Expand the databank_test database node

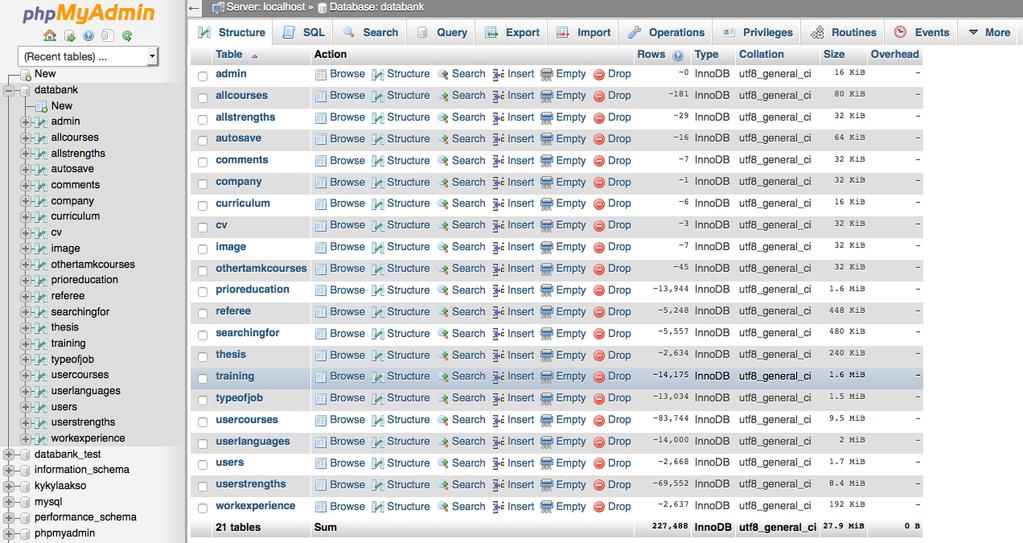tap(9, 455)
